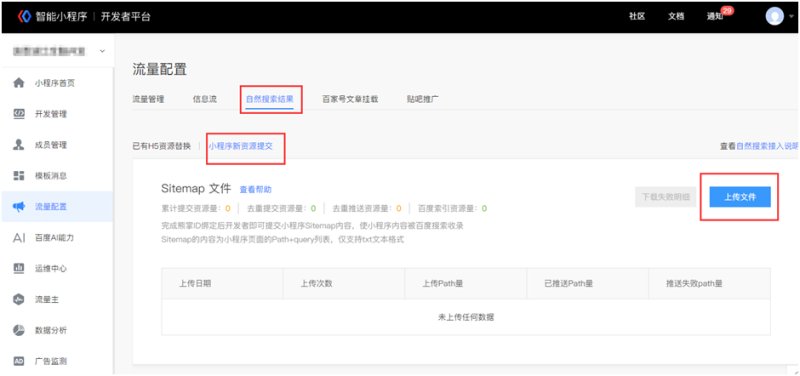Screen dimensions: 800x376
Task: Click the 模板消息 grid icon
Action: (x=19, y=176)
